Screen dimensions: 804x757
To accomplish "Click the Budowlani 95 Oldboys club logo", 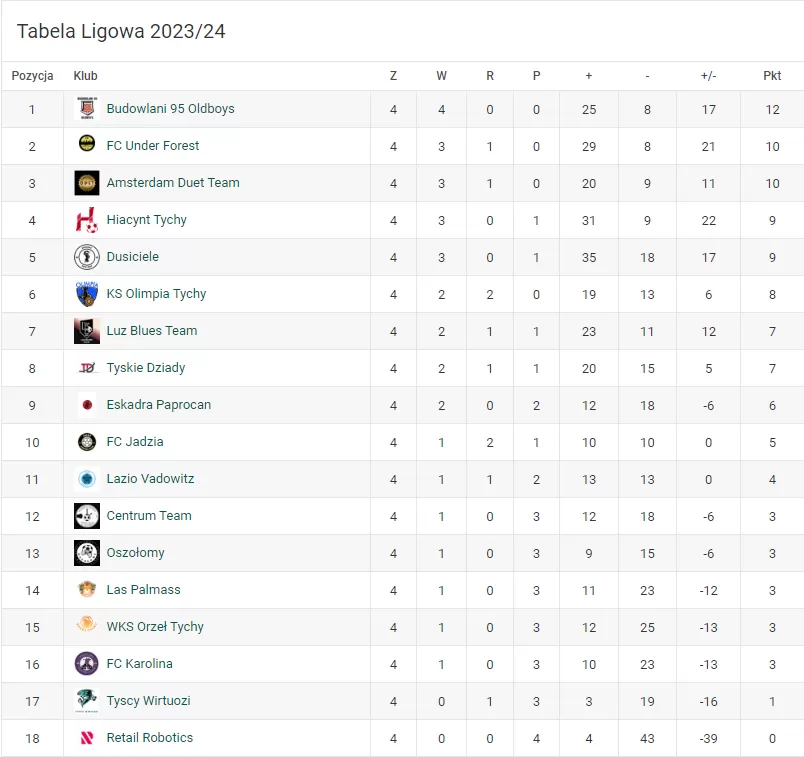I will [x=87, y=109].
